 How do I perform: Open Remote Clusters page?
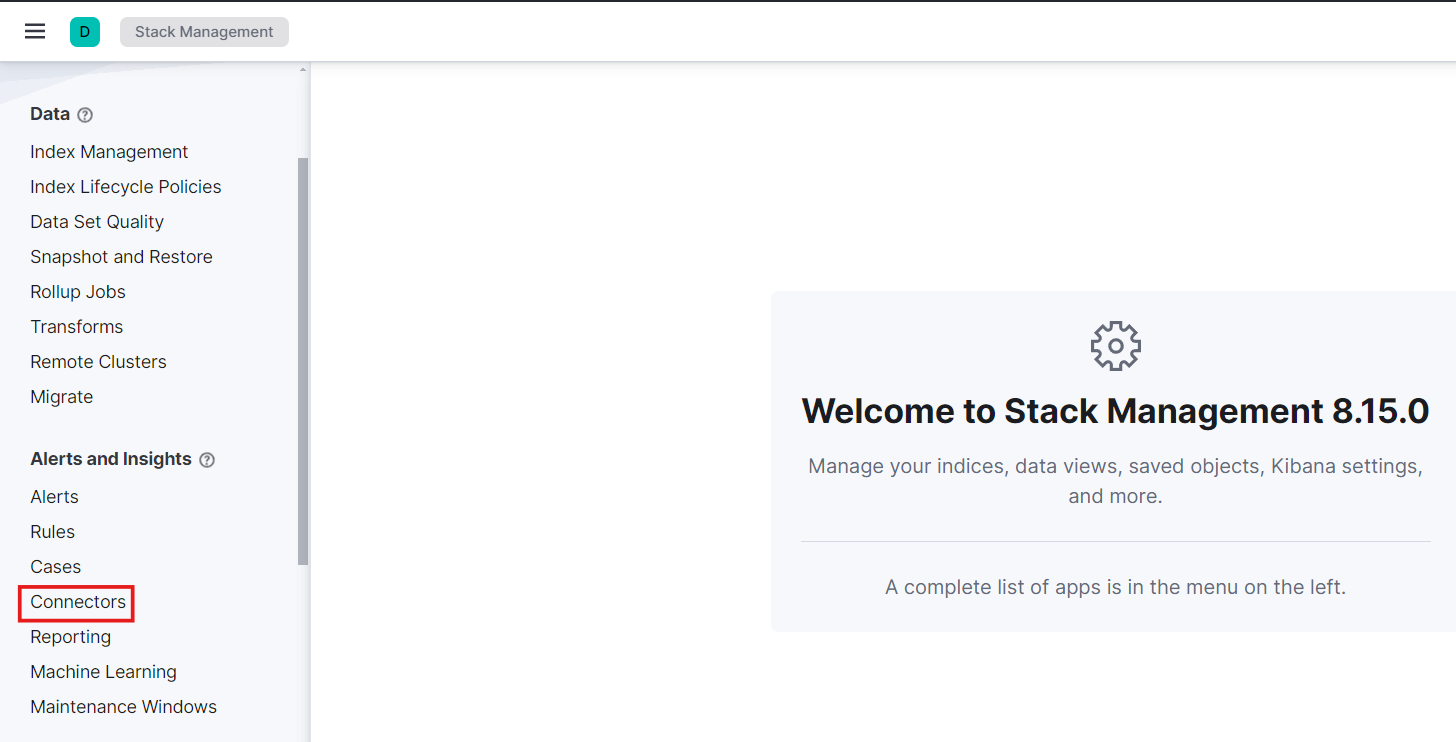[x=98, y=362]
